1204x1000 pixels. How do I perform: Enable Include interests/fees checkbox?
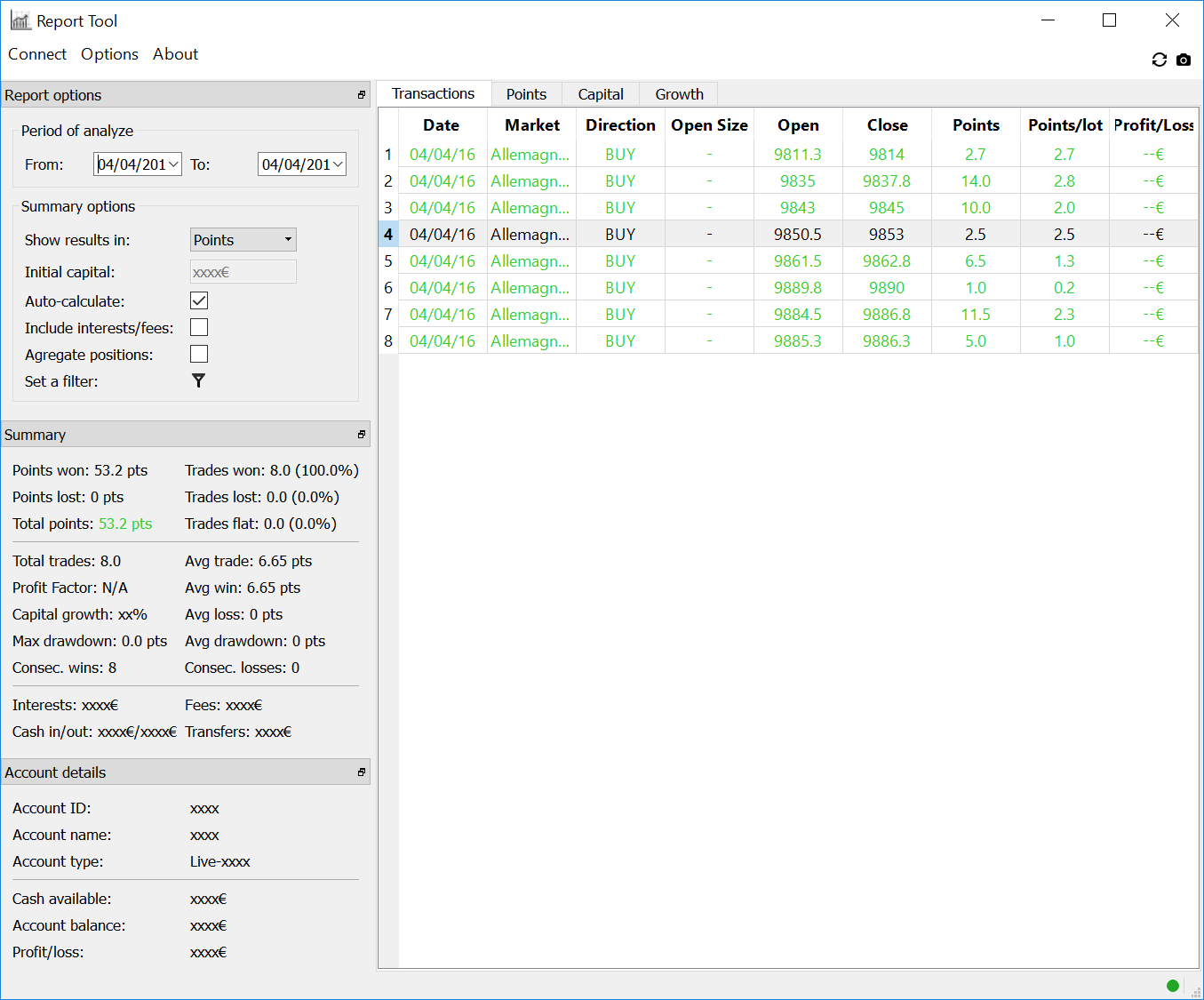(x=199, y=328)
